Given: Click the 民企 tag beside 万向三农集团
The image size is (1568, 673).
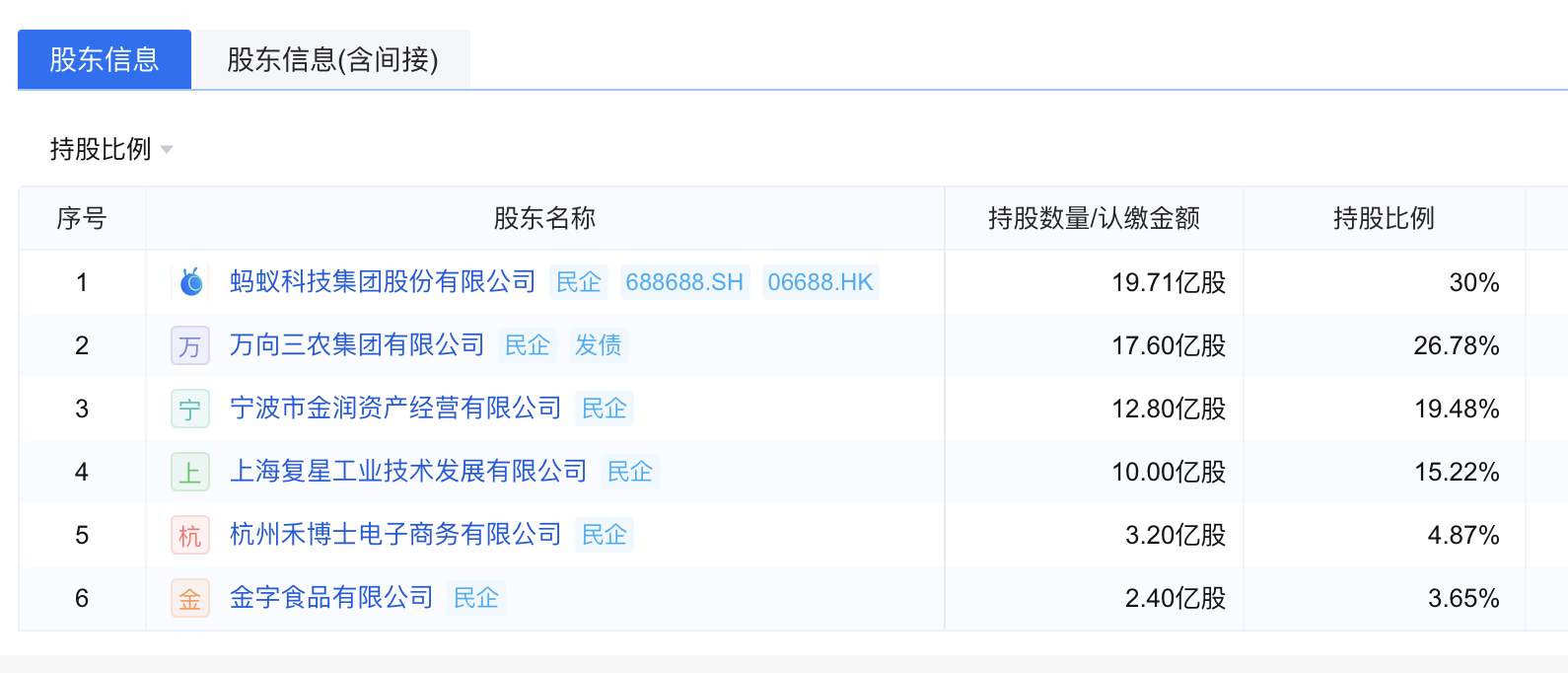Looking at the screenshot, I should pos(528,345).
